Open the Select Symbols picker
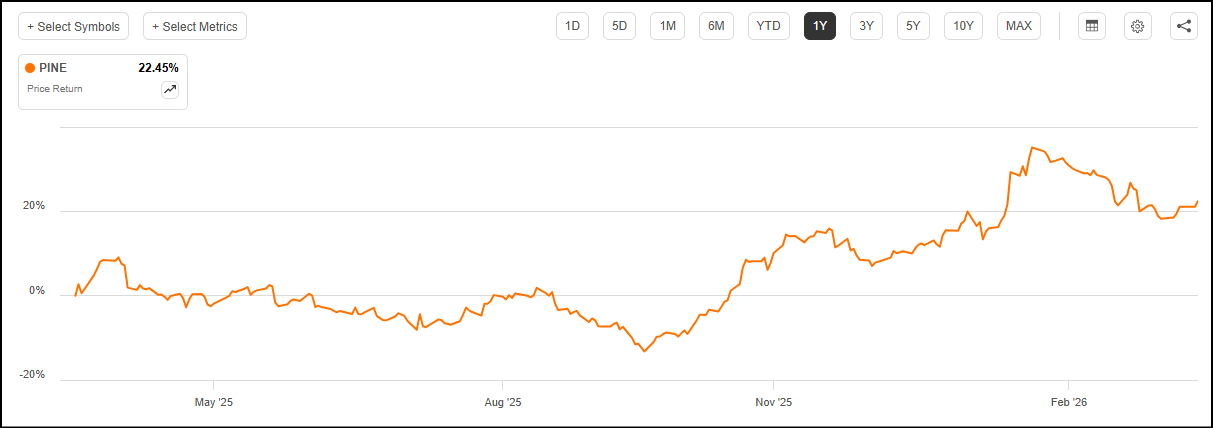 [74, 26]
